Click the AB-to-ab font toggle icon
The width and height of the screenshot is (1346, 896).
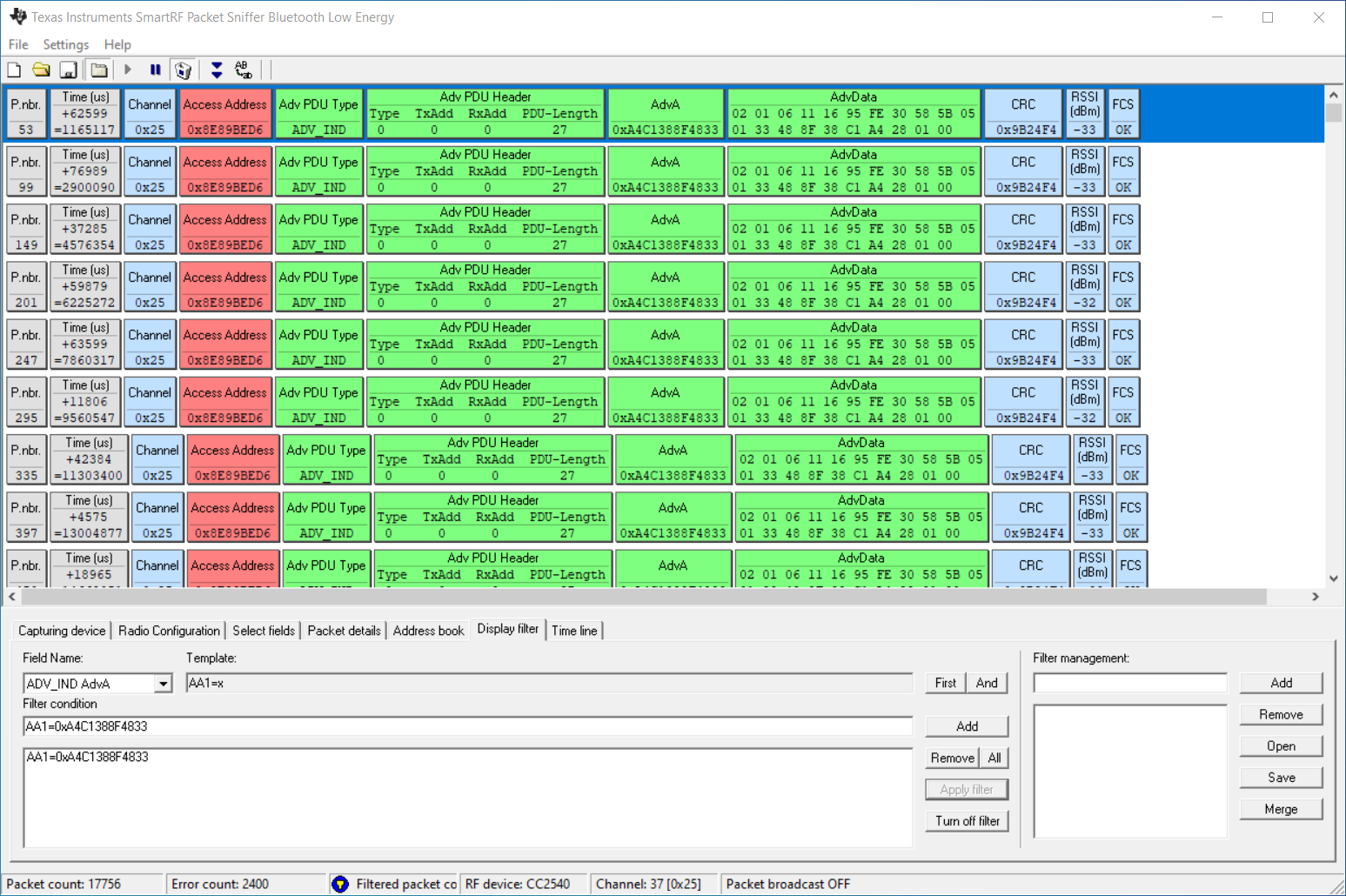[x=244, y=70]
